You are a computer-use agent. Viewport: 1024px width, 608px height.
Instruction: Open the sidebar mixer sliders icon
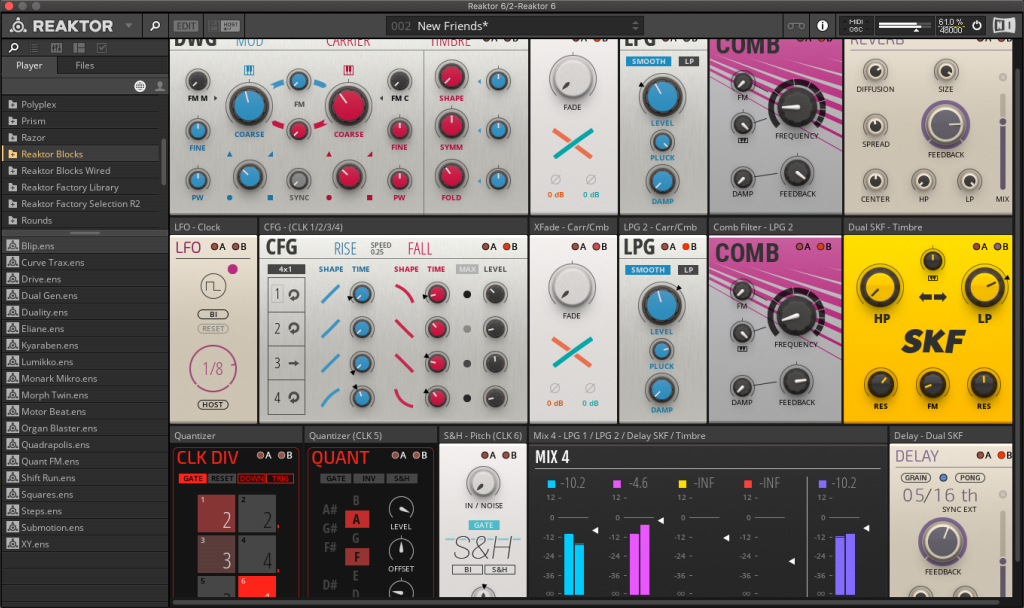pos(57,48)
